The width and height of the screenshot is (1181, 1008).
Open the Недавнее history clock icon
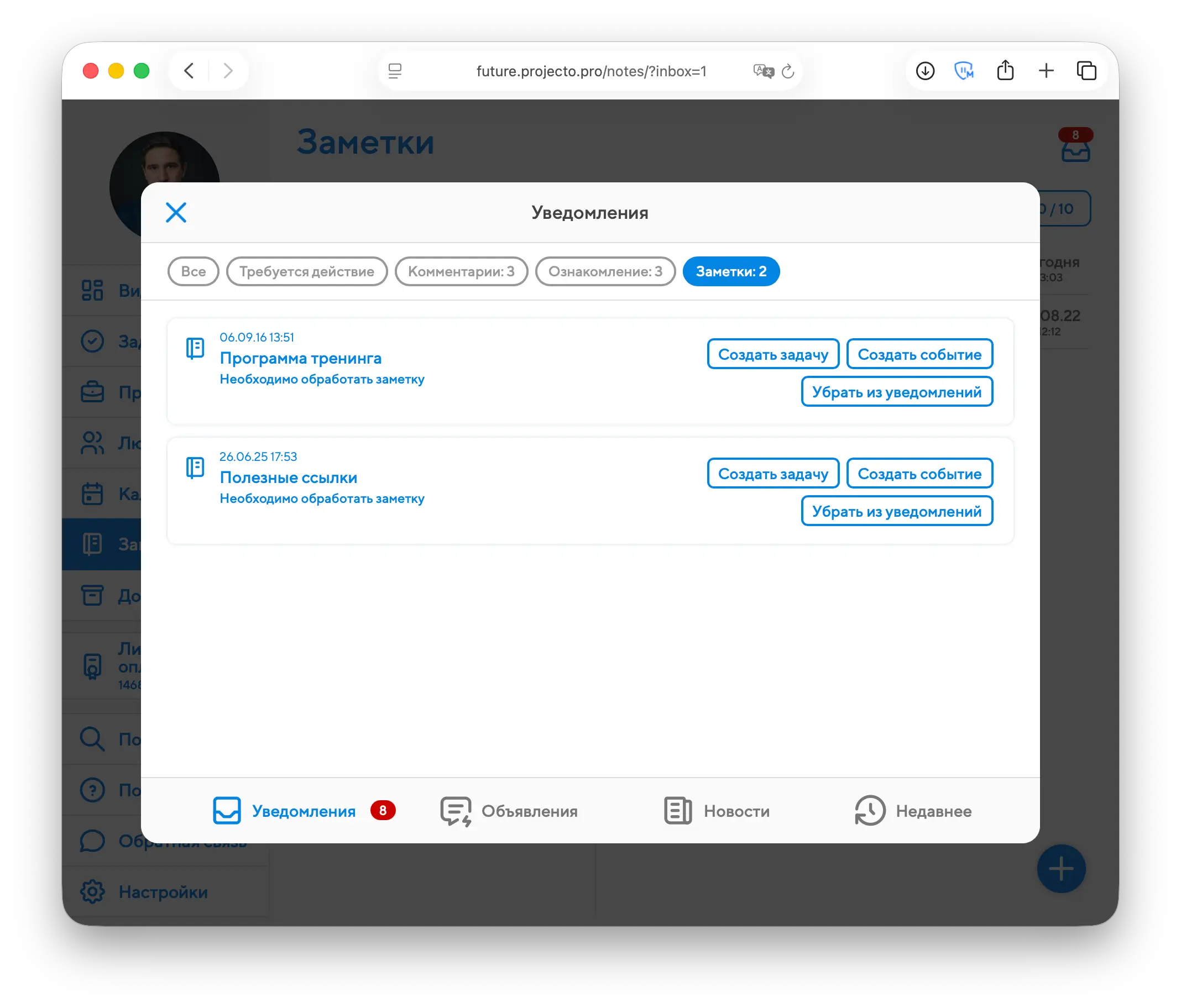[x=870, y=810]
